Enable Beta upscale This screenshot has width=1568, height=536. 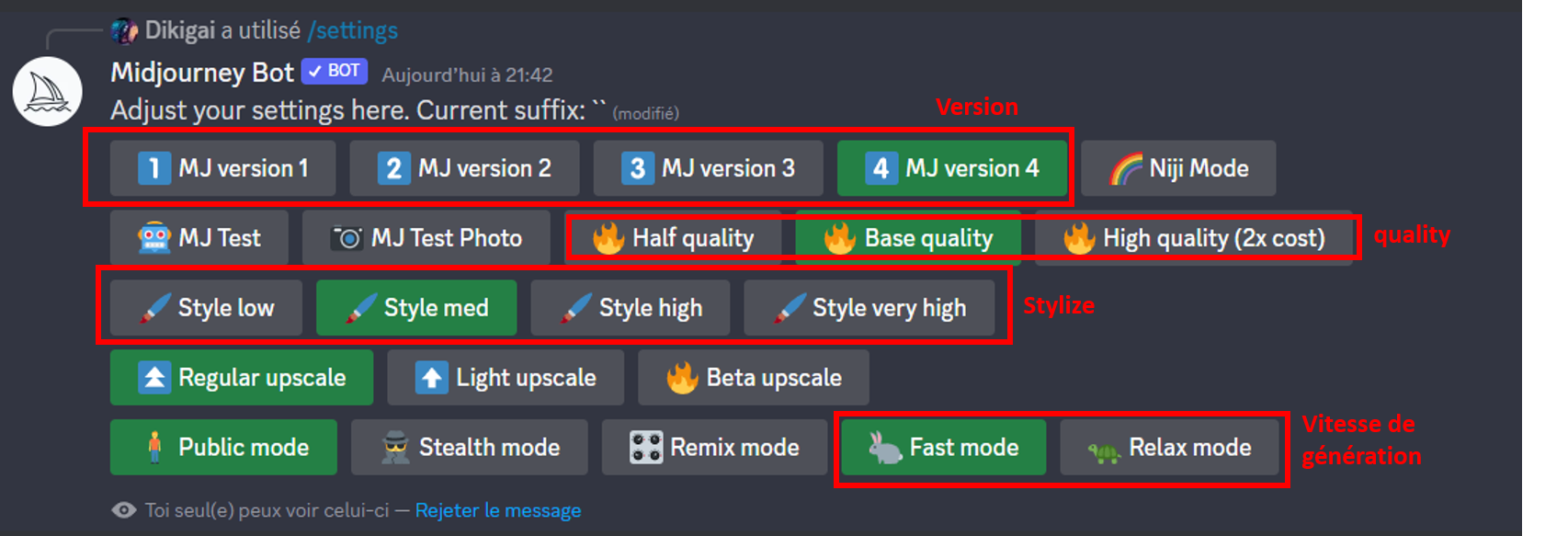[x=754, y=378]
